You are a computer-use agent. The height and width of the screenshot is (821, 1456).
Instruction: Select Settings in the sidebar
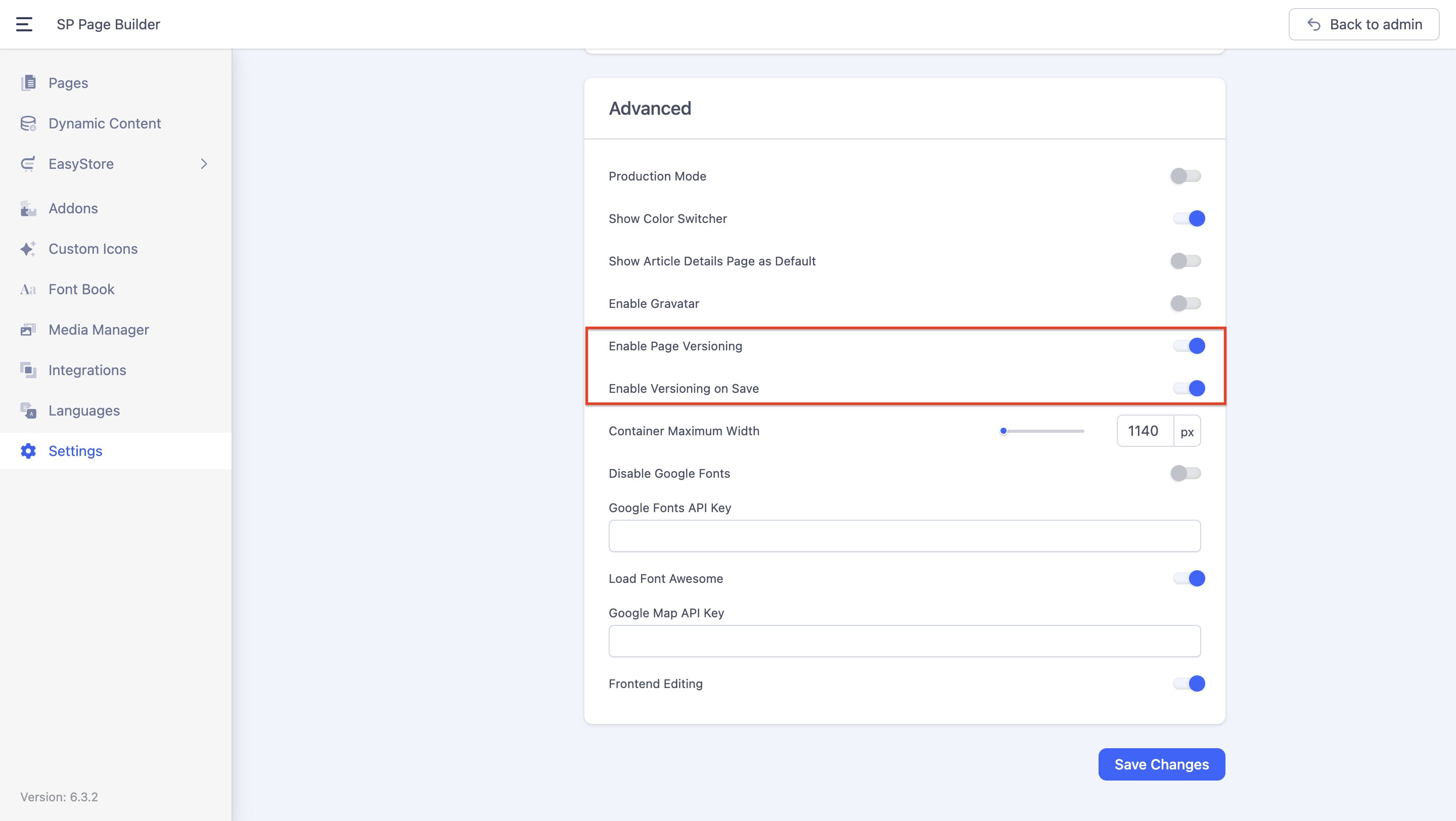coord(75,451)
